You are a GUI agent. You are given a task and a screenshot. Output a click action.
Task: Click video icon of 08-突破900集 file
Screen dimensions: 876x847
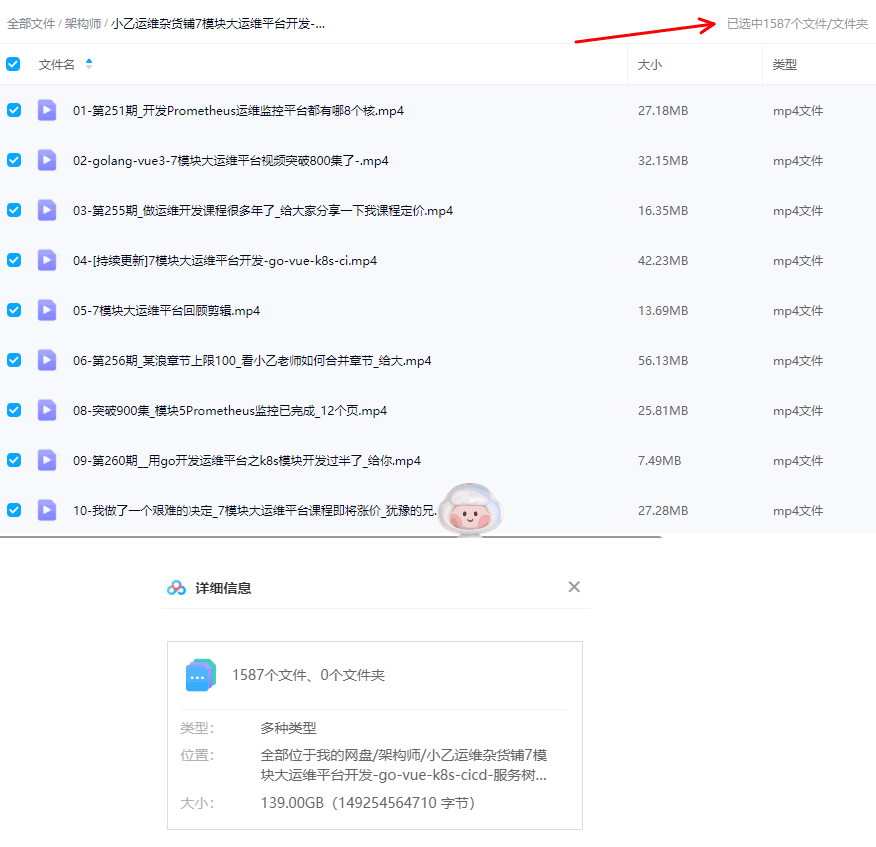pyautogui.click(x=47, y=410)
